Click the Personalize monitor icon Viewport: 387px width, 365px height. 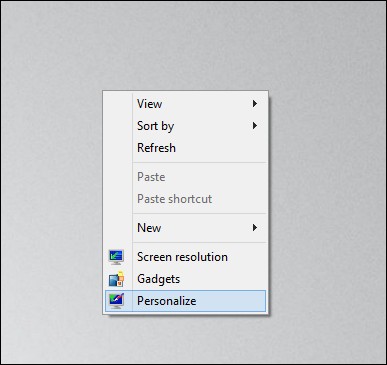click(116, 301)
